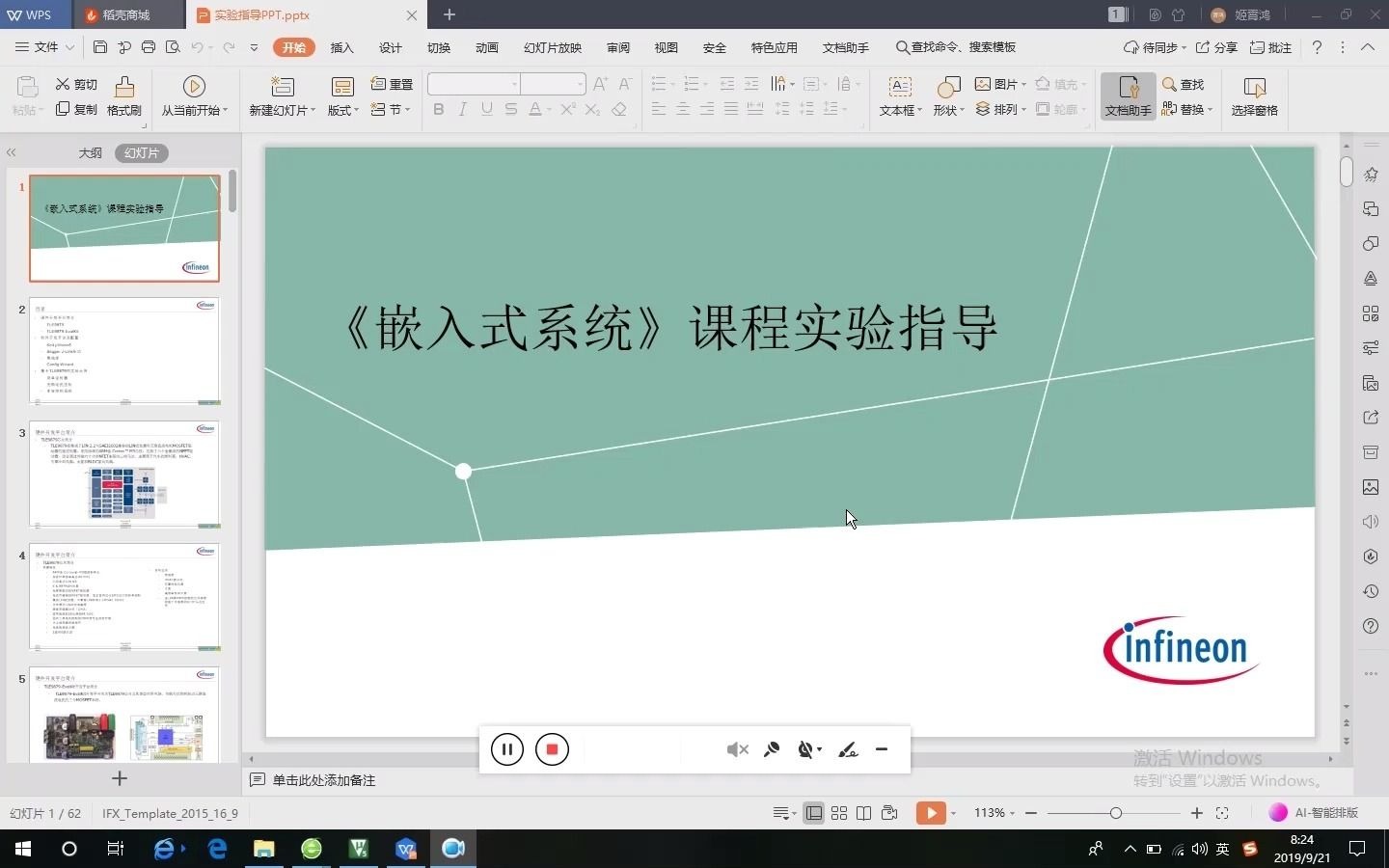The image size is (1389, 868).
Task: Select the Format Painter (格式刷) tool
Action: (x=124, y=96)
